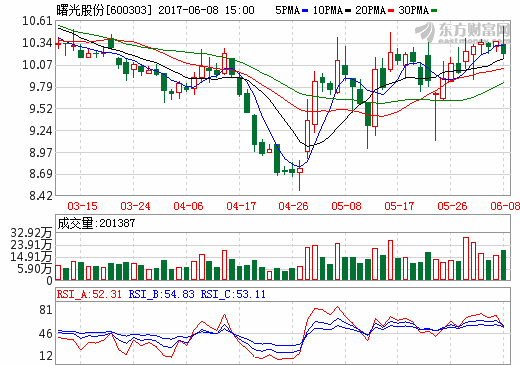Click the RSI_C:53.11 indicator label
This screenshot has height=365, width=520.
(x=233, y=294)
